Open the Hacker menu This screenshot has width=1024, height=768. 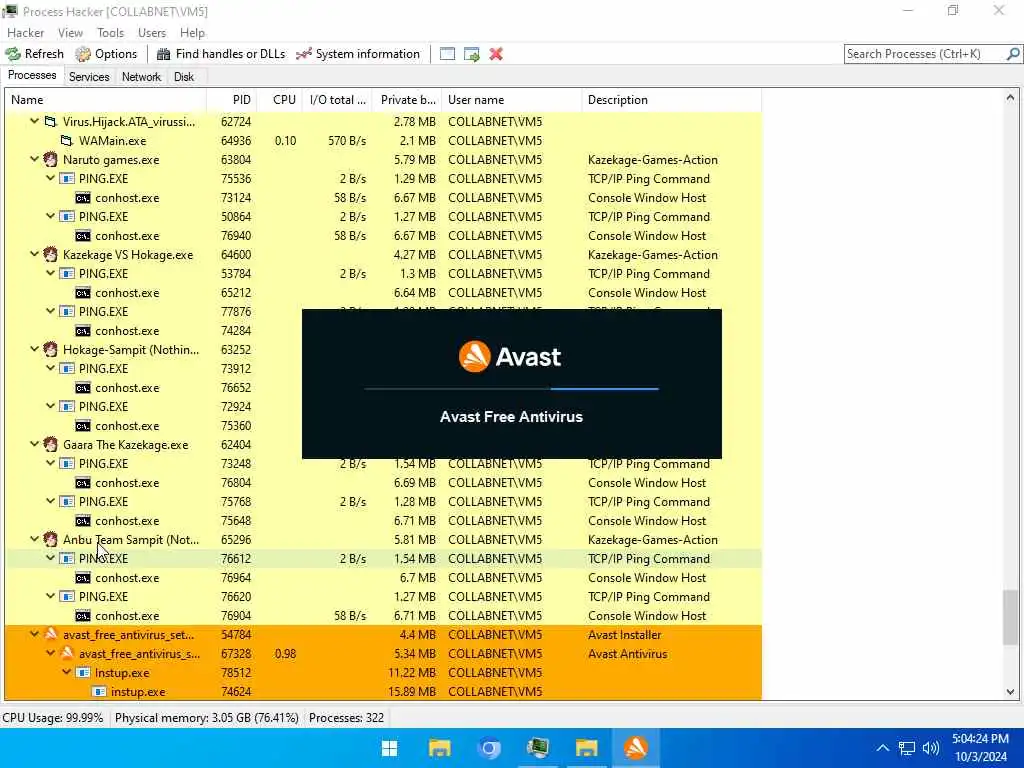(x=25, y=33)
